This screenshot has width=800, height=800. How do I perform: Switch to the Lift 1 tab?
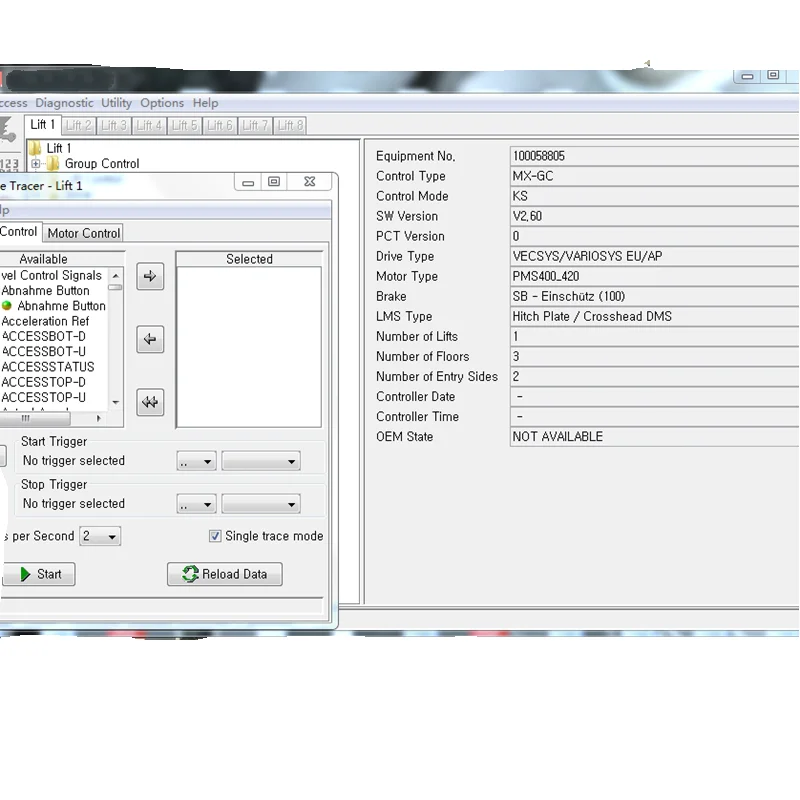pyautogui.click(x=43, y=125)
